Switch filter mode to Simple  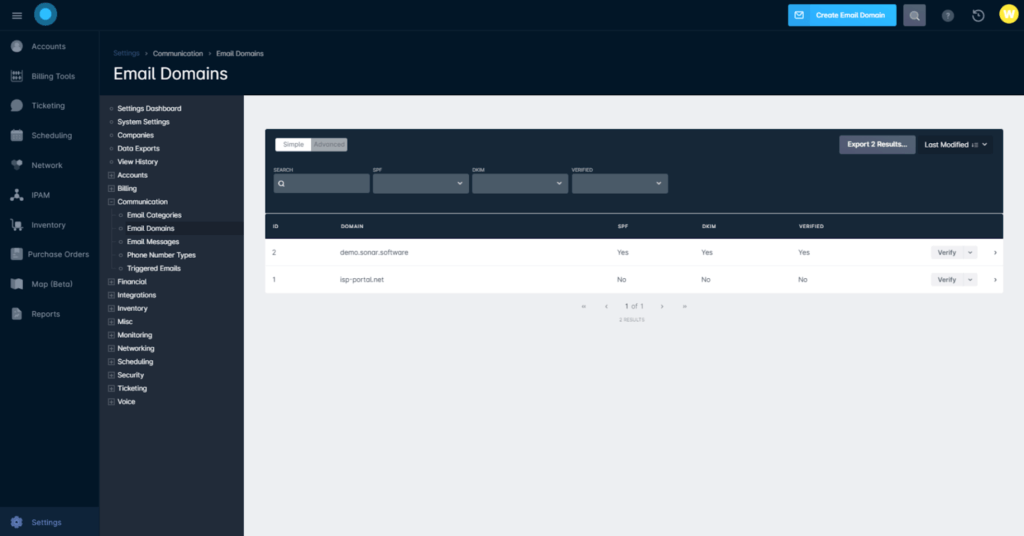pos(293,144)
